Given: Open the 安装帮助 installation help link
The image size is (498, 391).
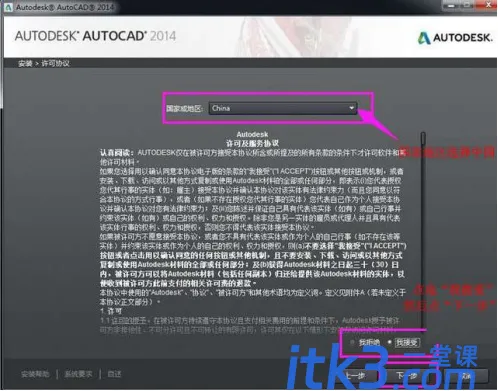Looking at the screenshot, I should (35, 374).
